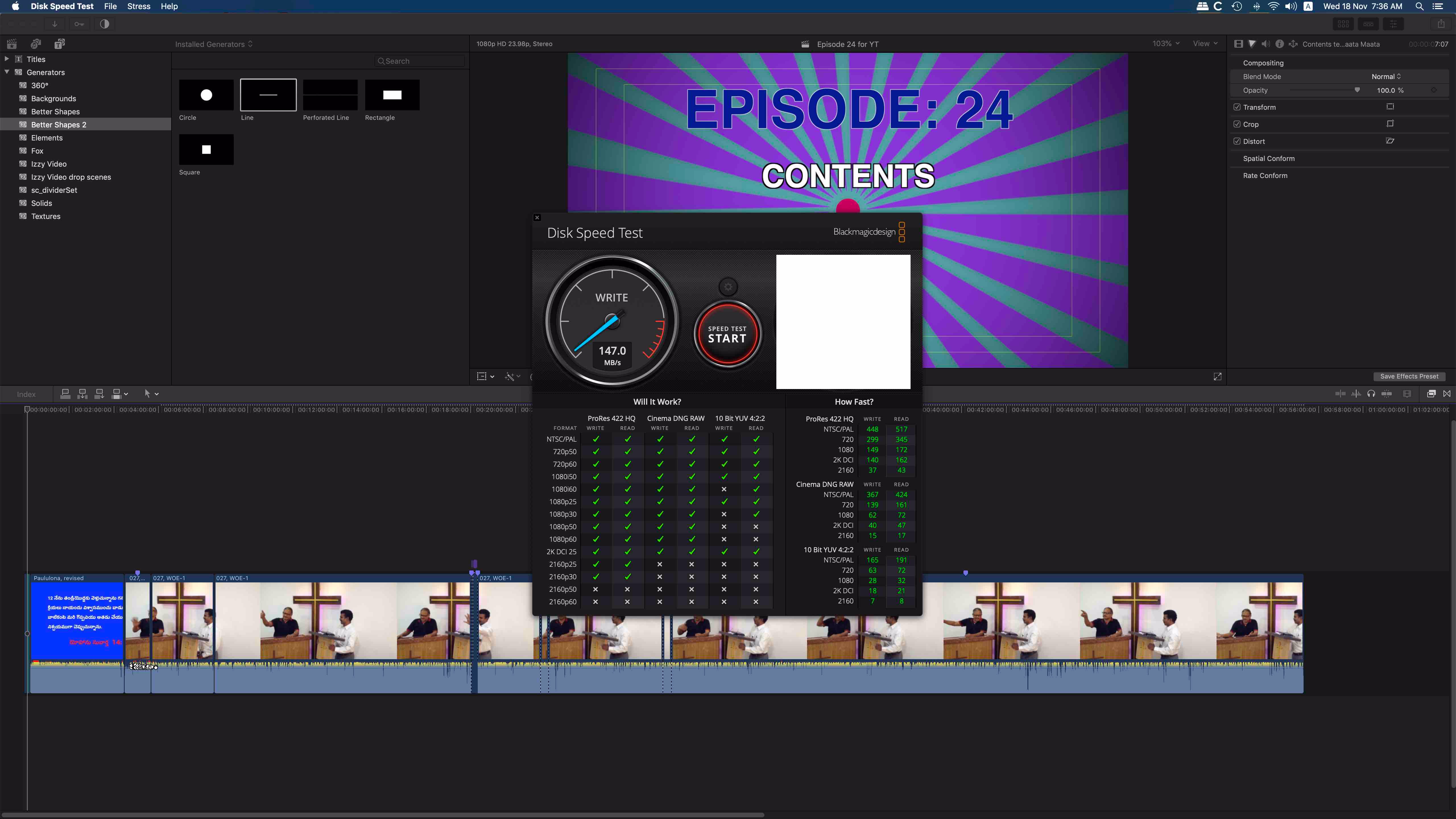Open the Stress menu

[138, 6]
